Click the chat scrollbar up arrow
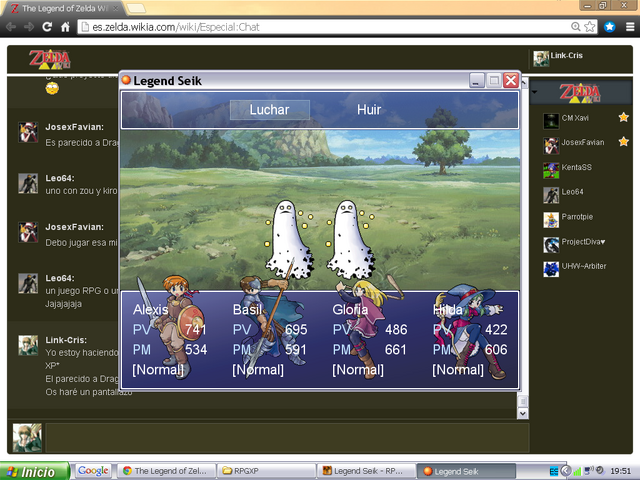Screen dimensions: 640x480 [x=524, y=83]
